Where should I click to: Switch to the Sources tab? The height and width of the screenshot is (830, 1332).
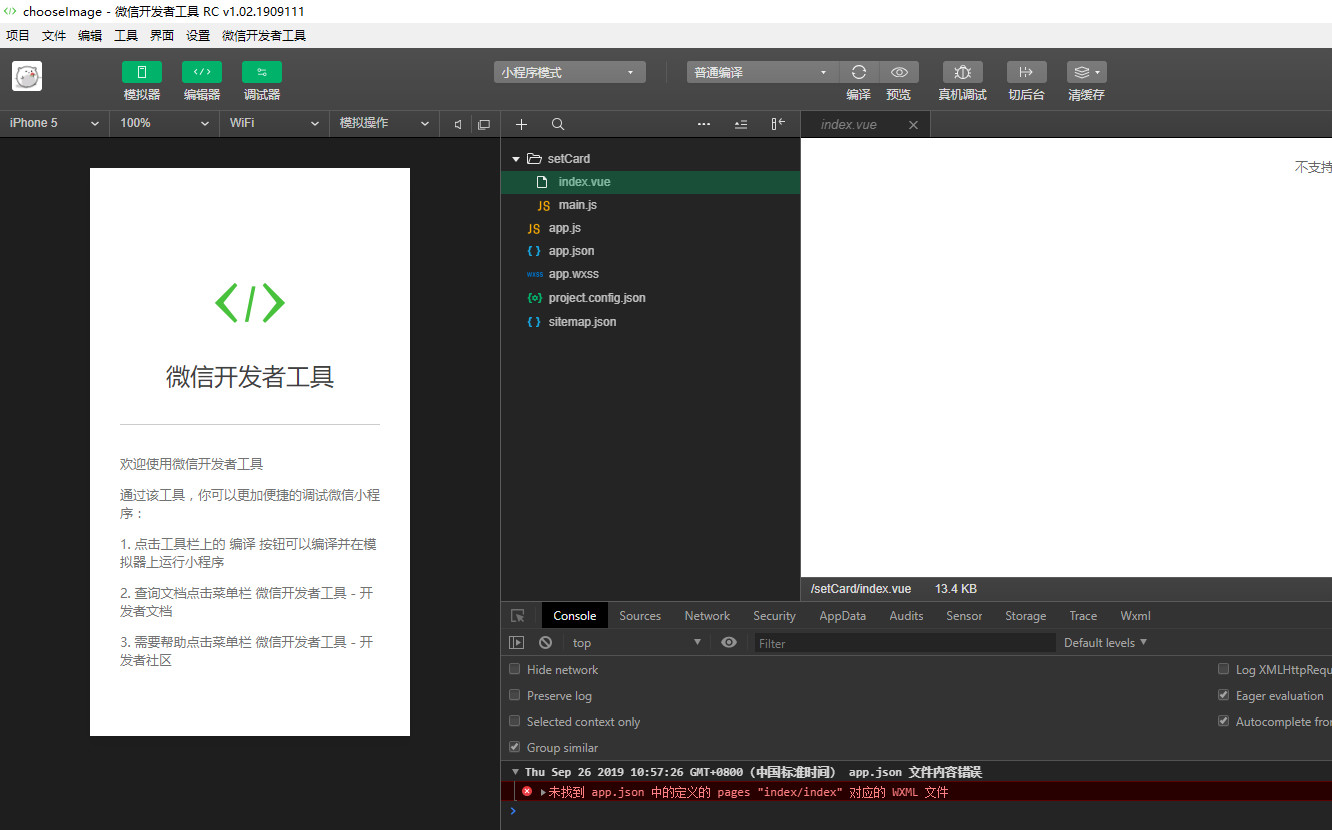point(640,616)
